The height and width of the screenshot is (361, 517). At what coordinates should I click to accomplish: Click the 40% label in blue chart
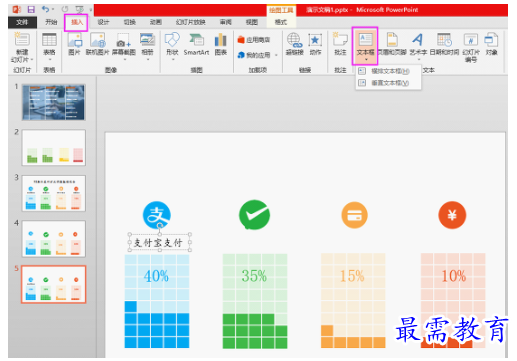[156, 276]
